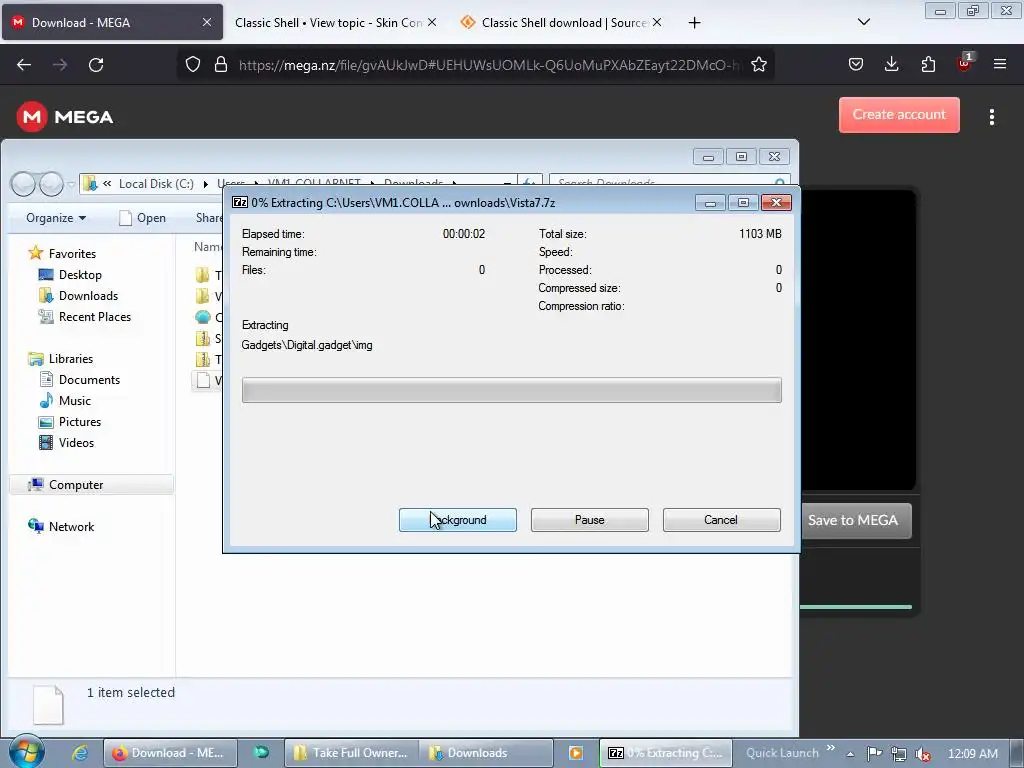
Task: Select Network in Explorer sidebar
Action: (71, 526)
